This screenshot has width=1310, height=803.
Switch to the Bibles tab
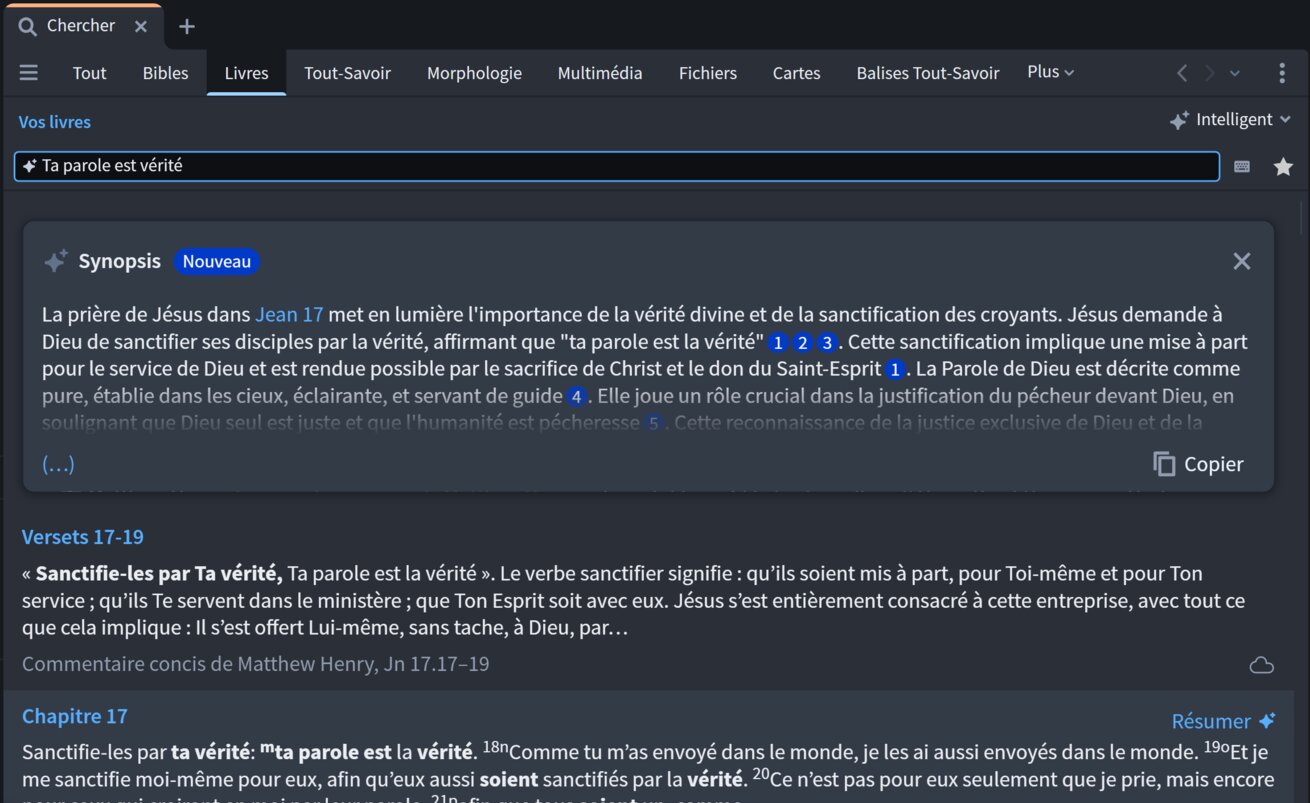coord(165,73)
